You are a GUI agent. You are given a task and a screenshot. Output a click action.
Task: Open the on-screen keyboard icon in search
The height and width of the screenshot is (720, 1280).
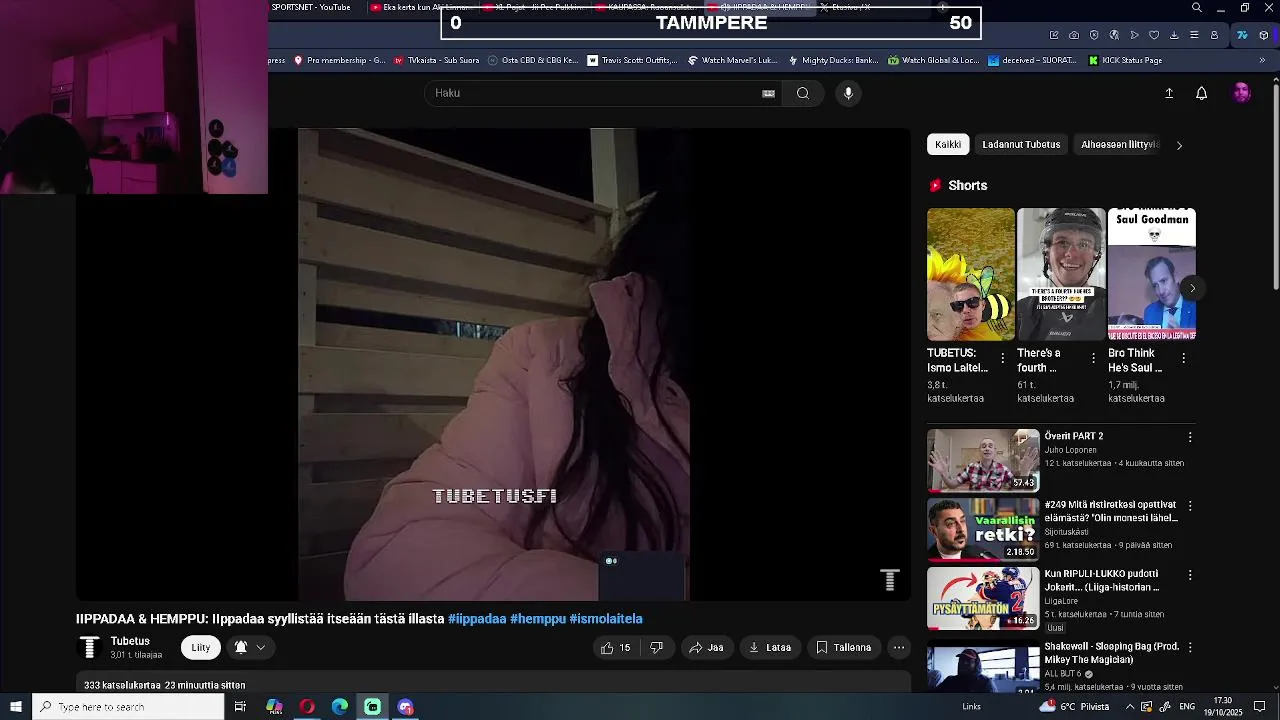tap(768, 93)
